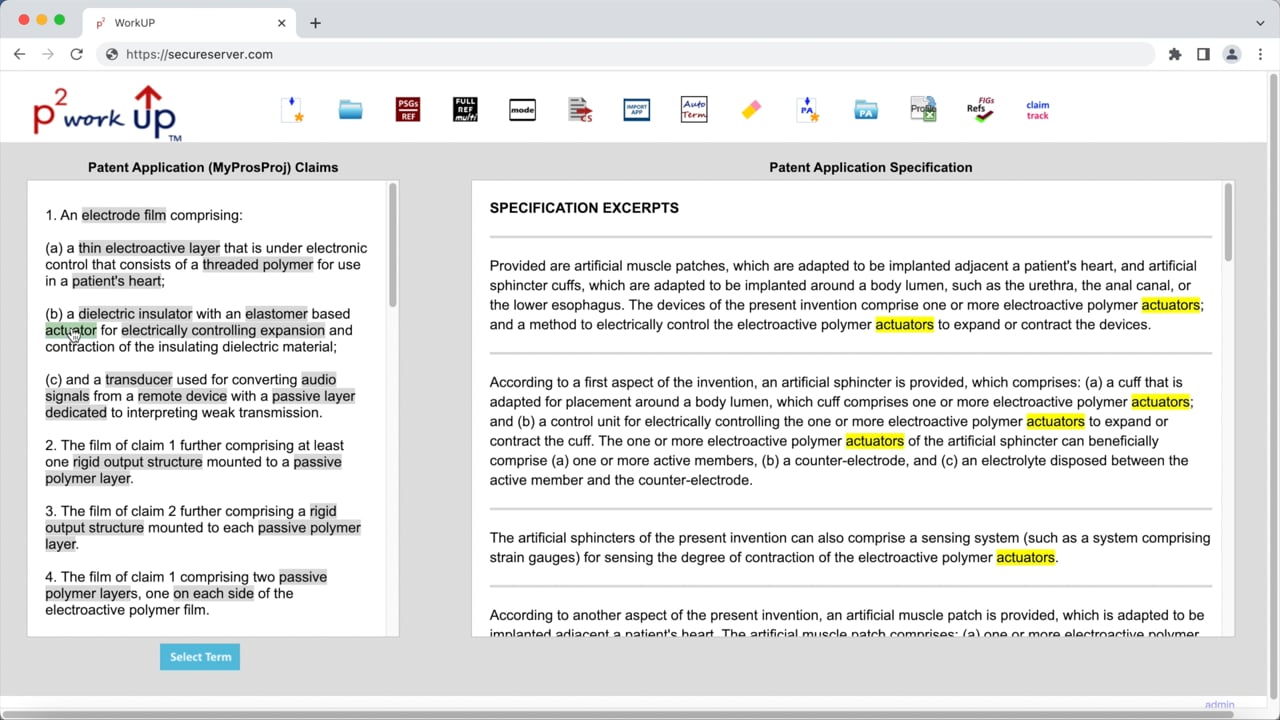Viewport: 1280px width, 720px height.
Task: Open a new browser tab
Action: (x=315, y=22)
